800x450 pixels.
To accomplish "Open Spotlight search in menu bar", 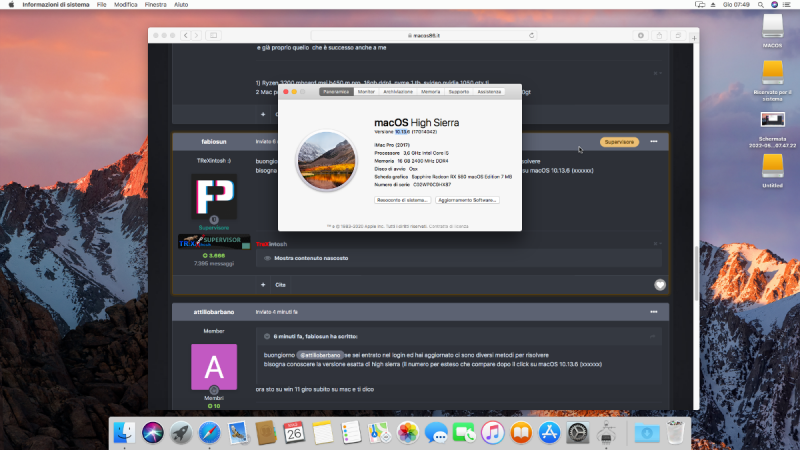I will (x=760, y=5).
